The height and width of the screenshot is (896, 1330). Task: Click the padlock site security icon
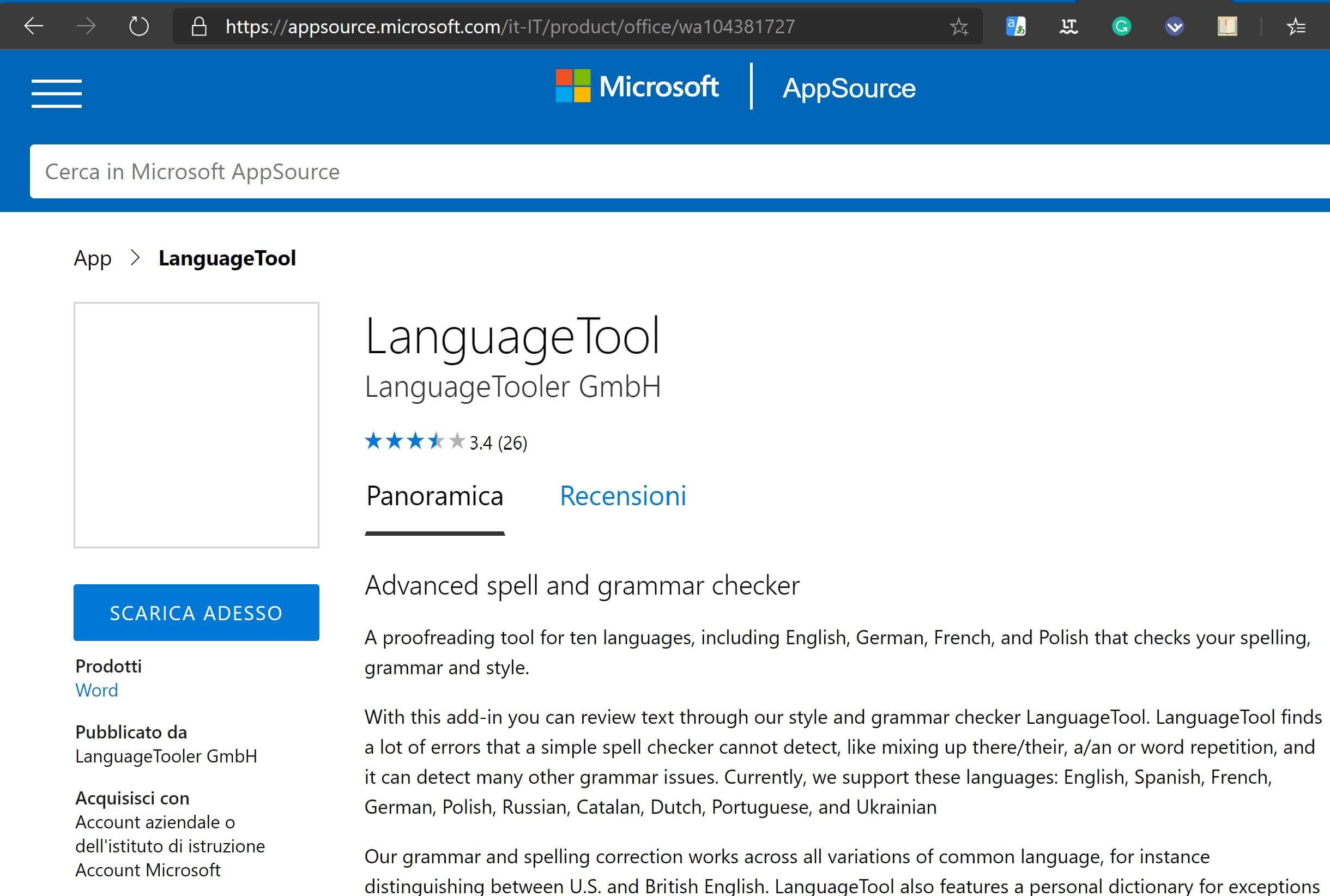pyautogui.click(x=198, y=26)
